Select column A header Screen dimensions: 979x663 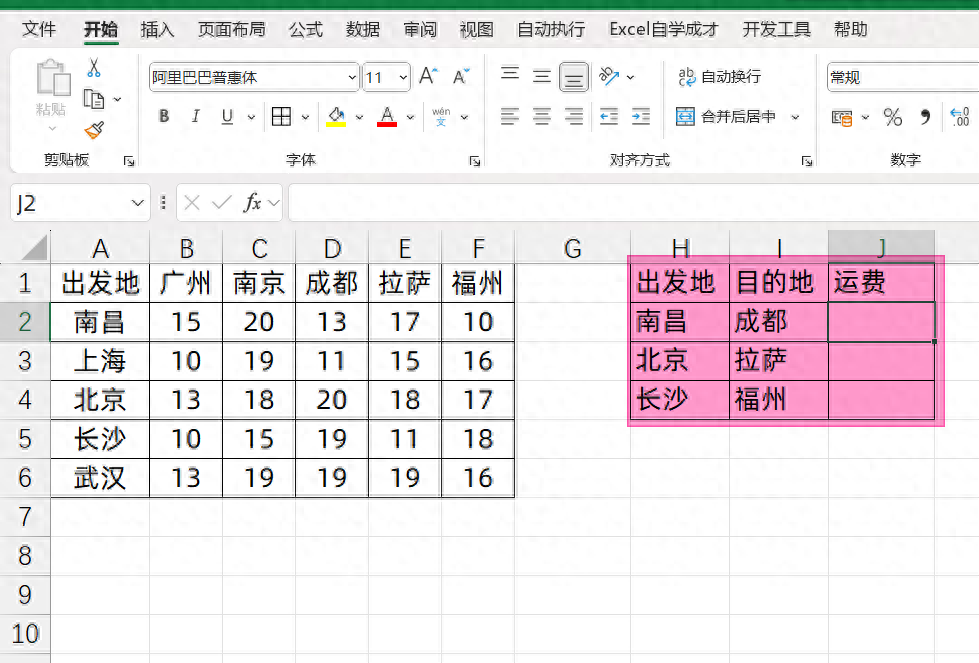100,248
